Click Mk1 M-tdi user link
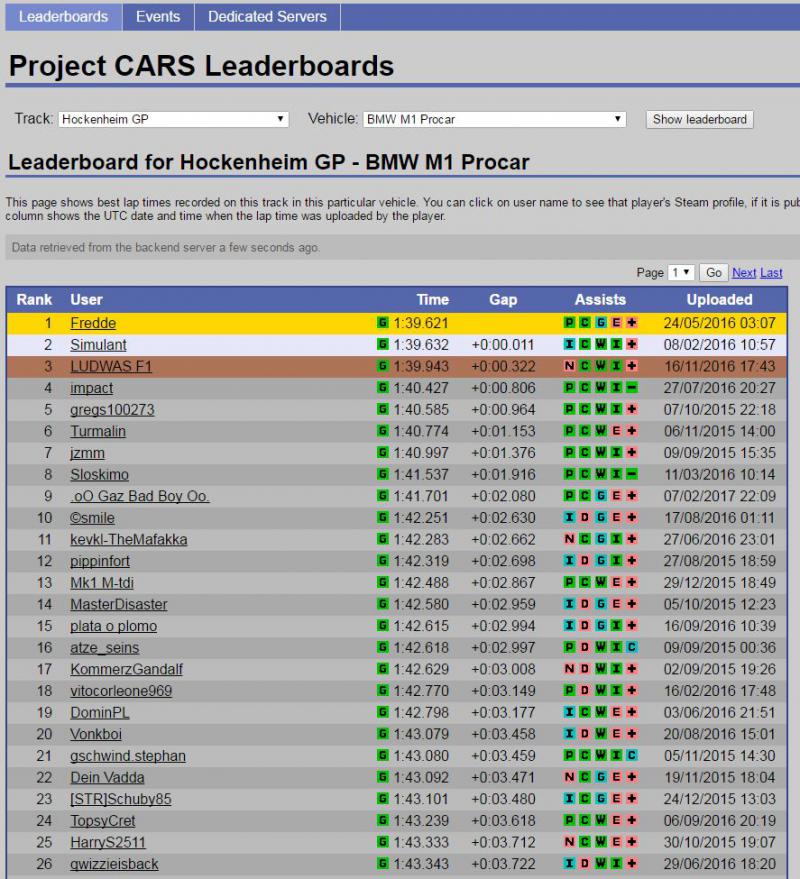 click(102, 583)
